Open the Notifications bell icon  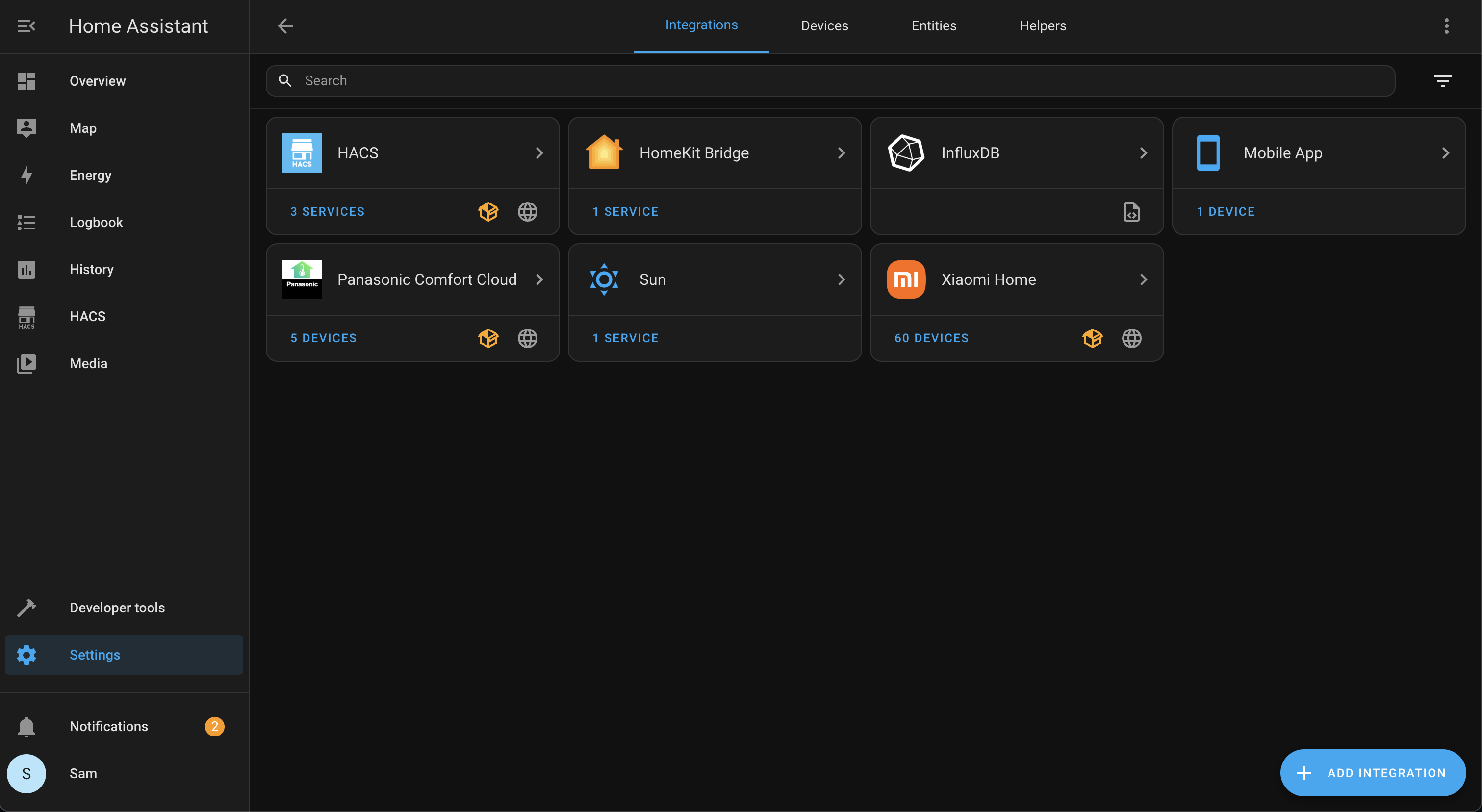[x=26, y=727]
